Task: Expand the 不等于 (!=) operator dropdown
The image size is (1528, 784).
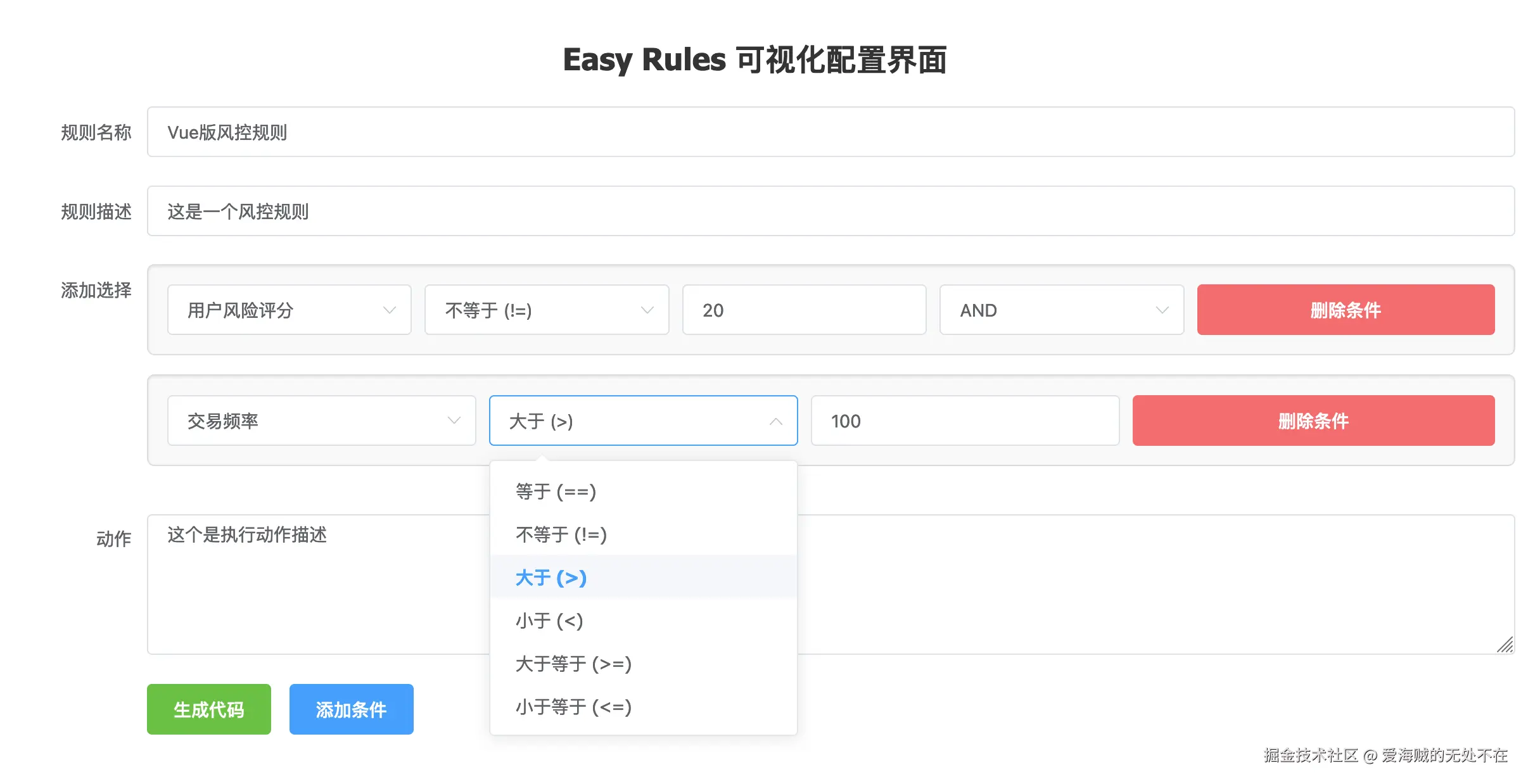Action: tap(546, 310)
